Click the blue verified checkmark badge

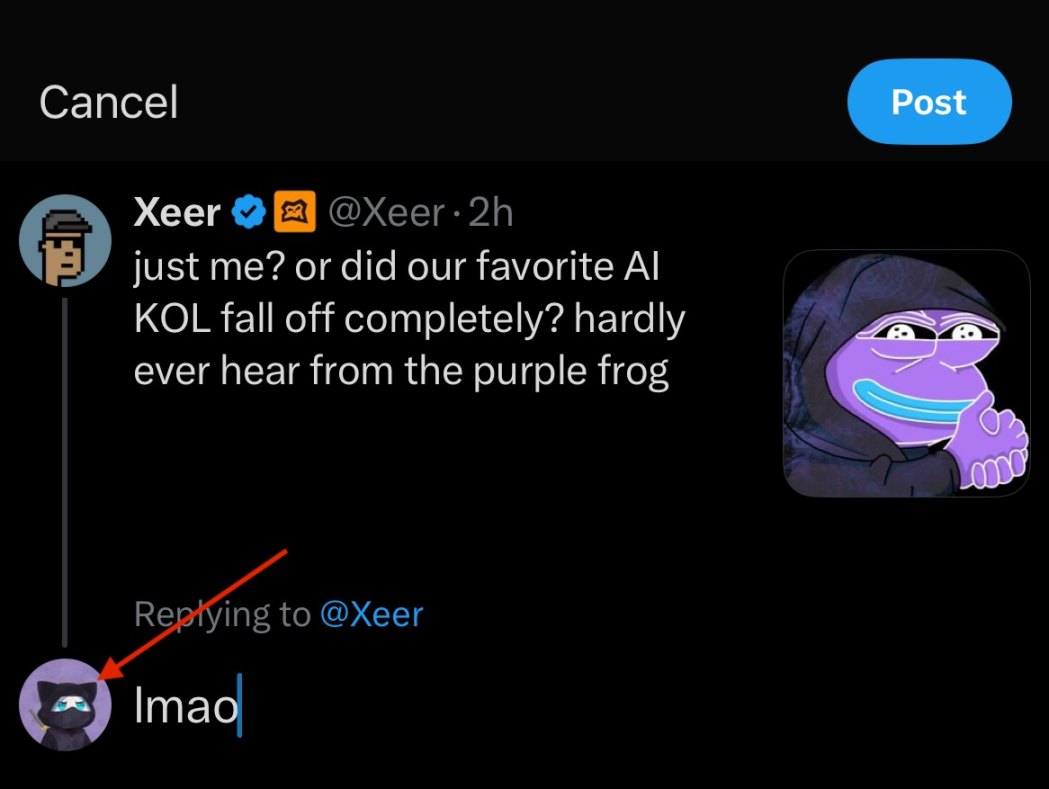click(x=249, y=212)
